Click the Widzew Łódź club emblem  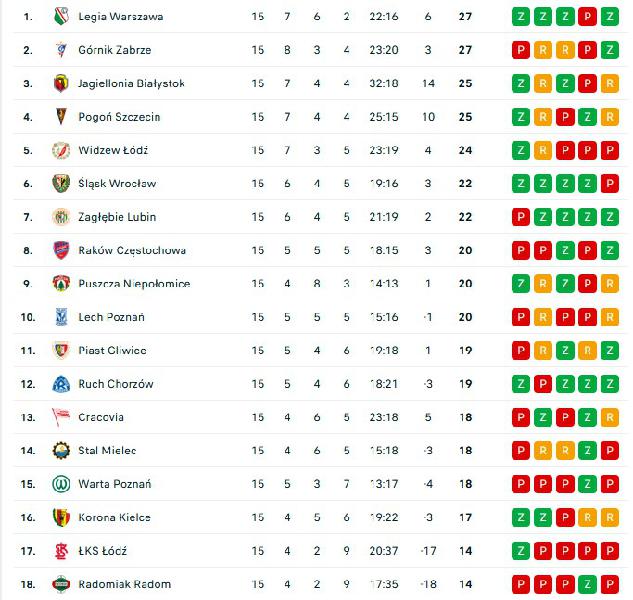pos(60,151)
